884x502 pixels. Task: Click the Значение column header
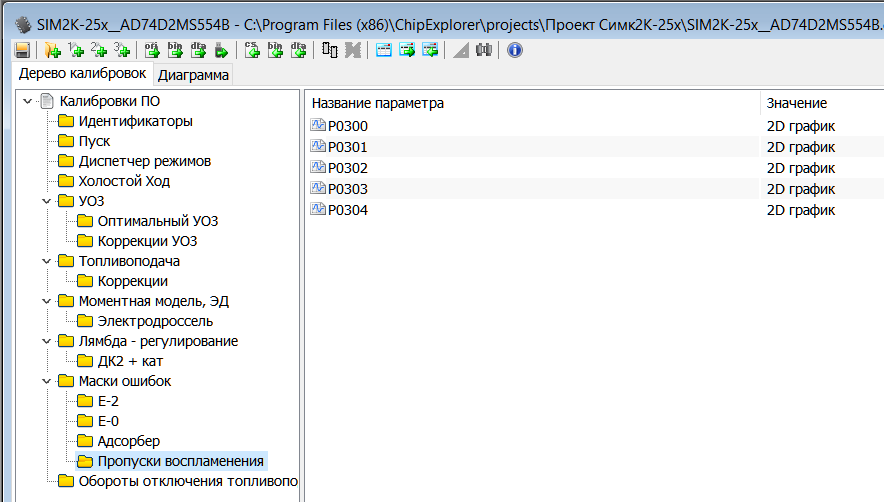pyautogui.click(x=796, y=103)
